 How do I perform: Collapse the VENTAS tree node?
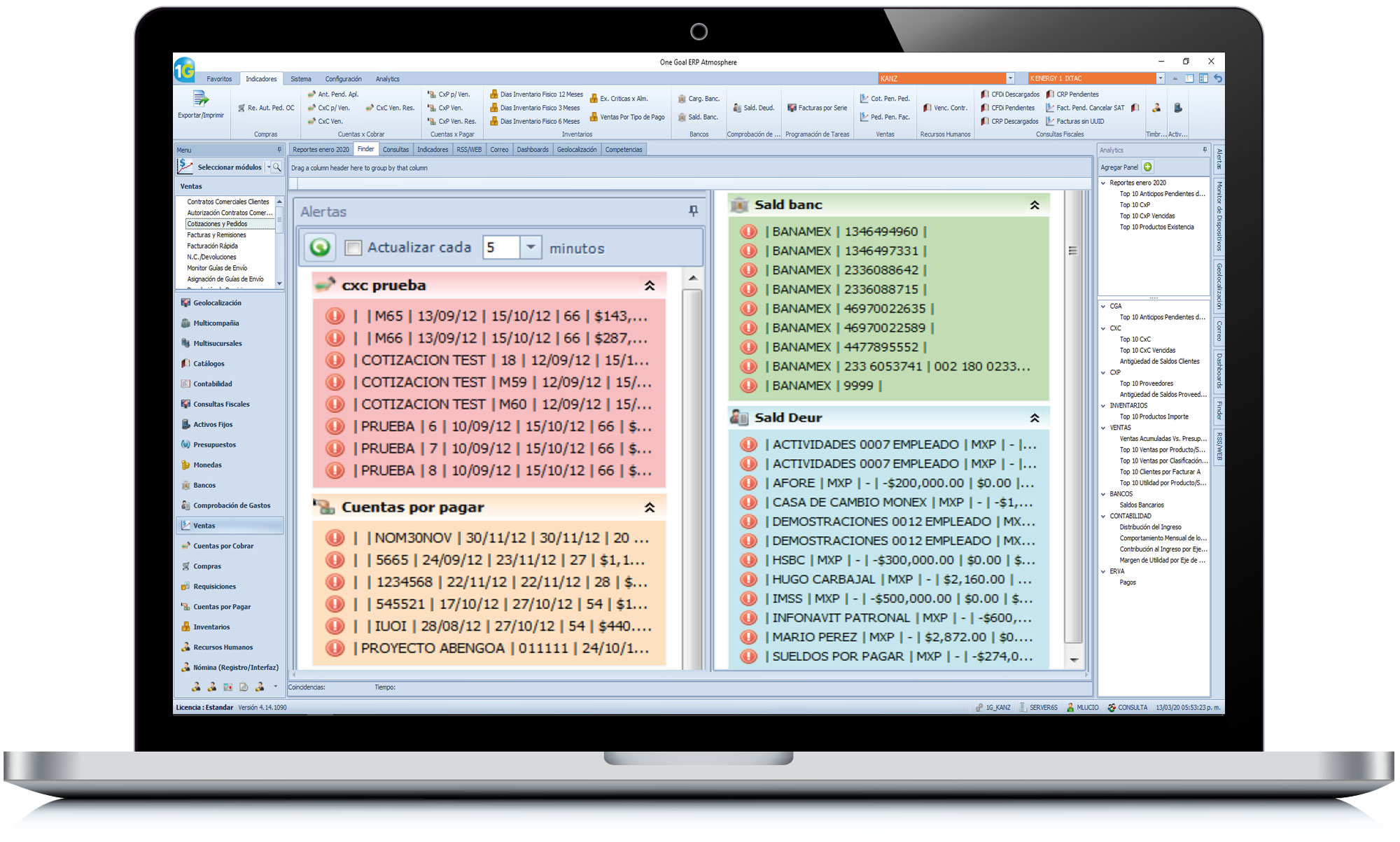point(1104,428)
